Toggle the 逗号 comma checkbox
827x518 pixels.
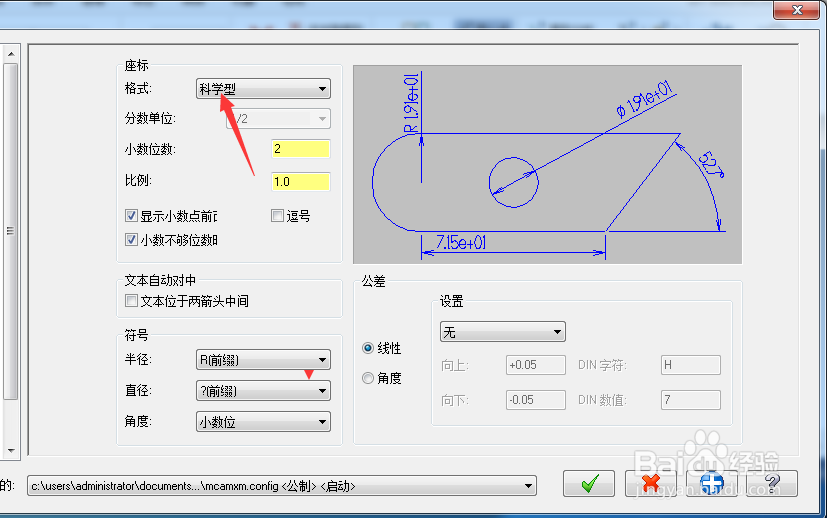tap(277, 216)
